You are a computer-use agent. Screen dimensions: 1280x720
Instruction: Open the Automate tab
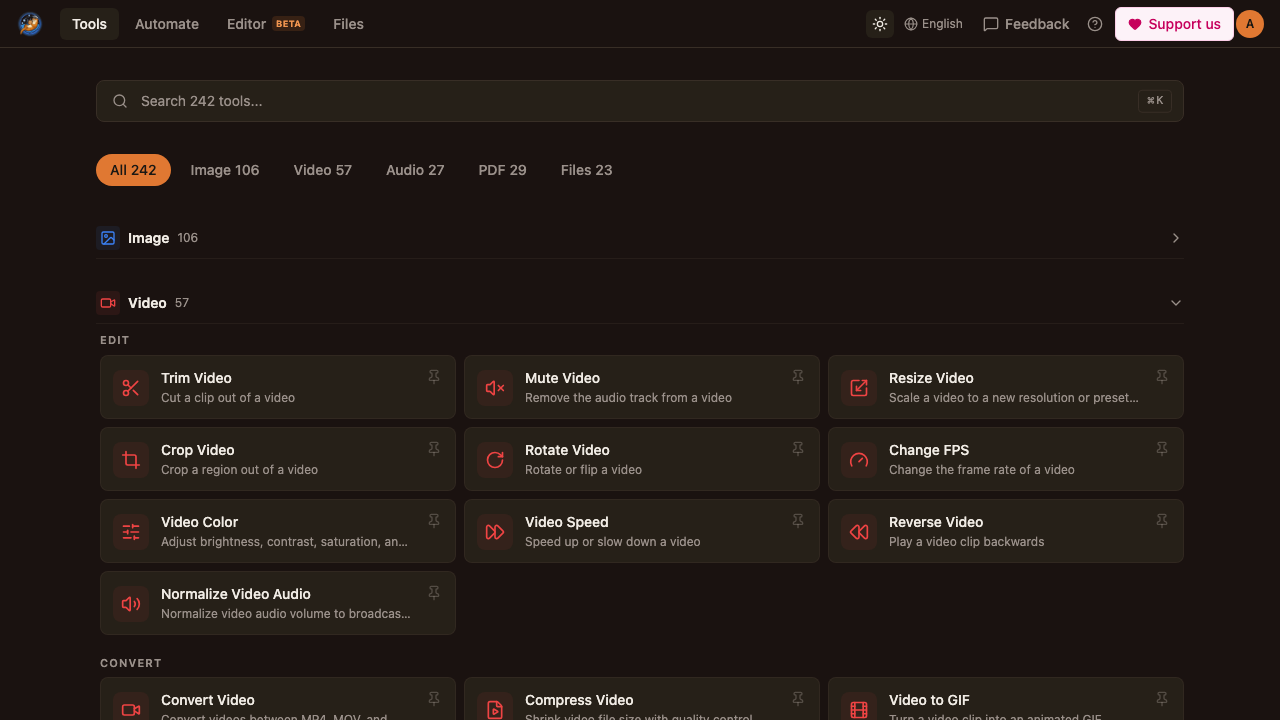[167, 24]
